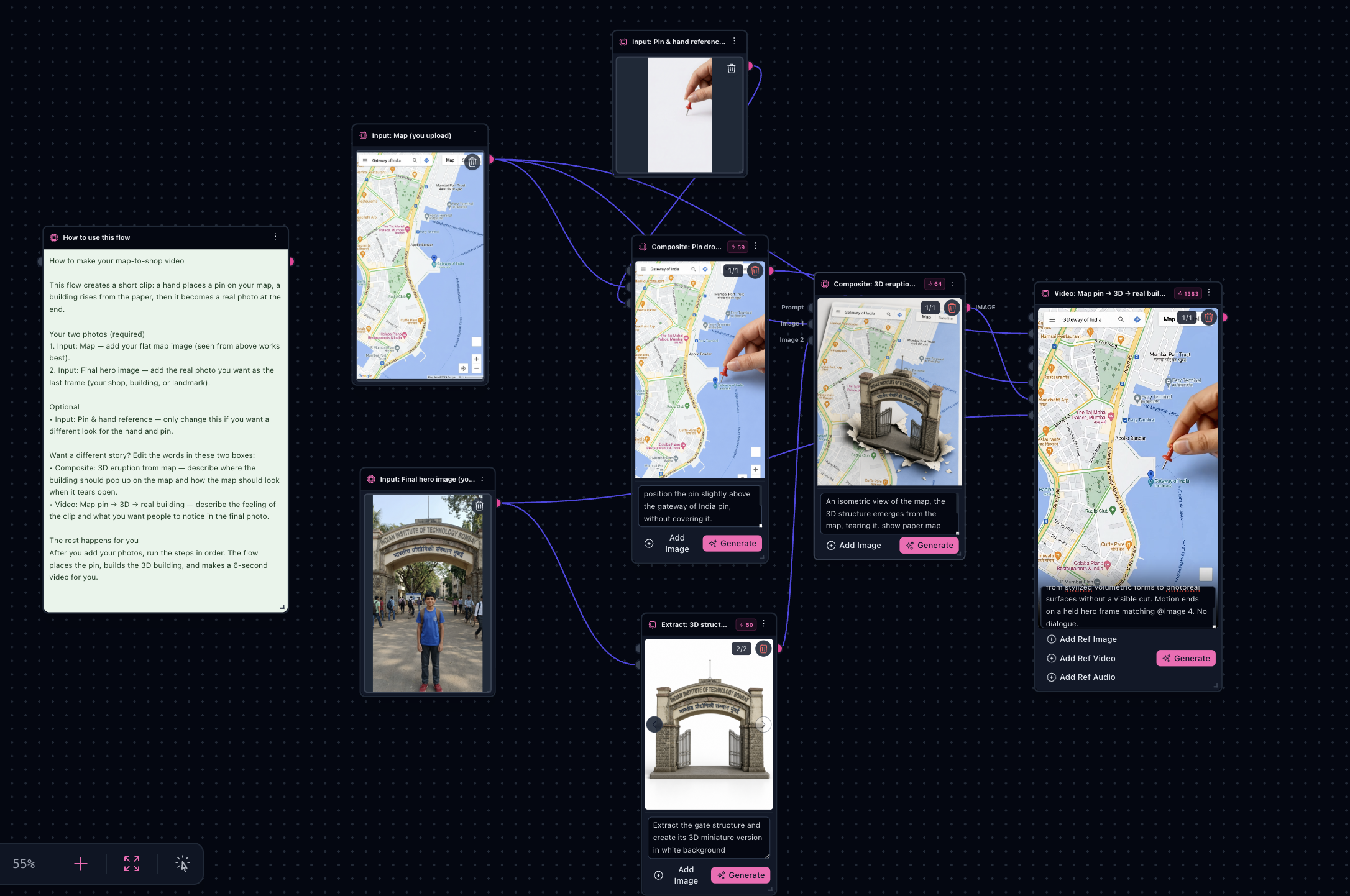
Task: Delete the Extract 3D structure output image
Action: pyautogui.click(x=763, y=649)
